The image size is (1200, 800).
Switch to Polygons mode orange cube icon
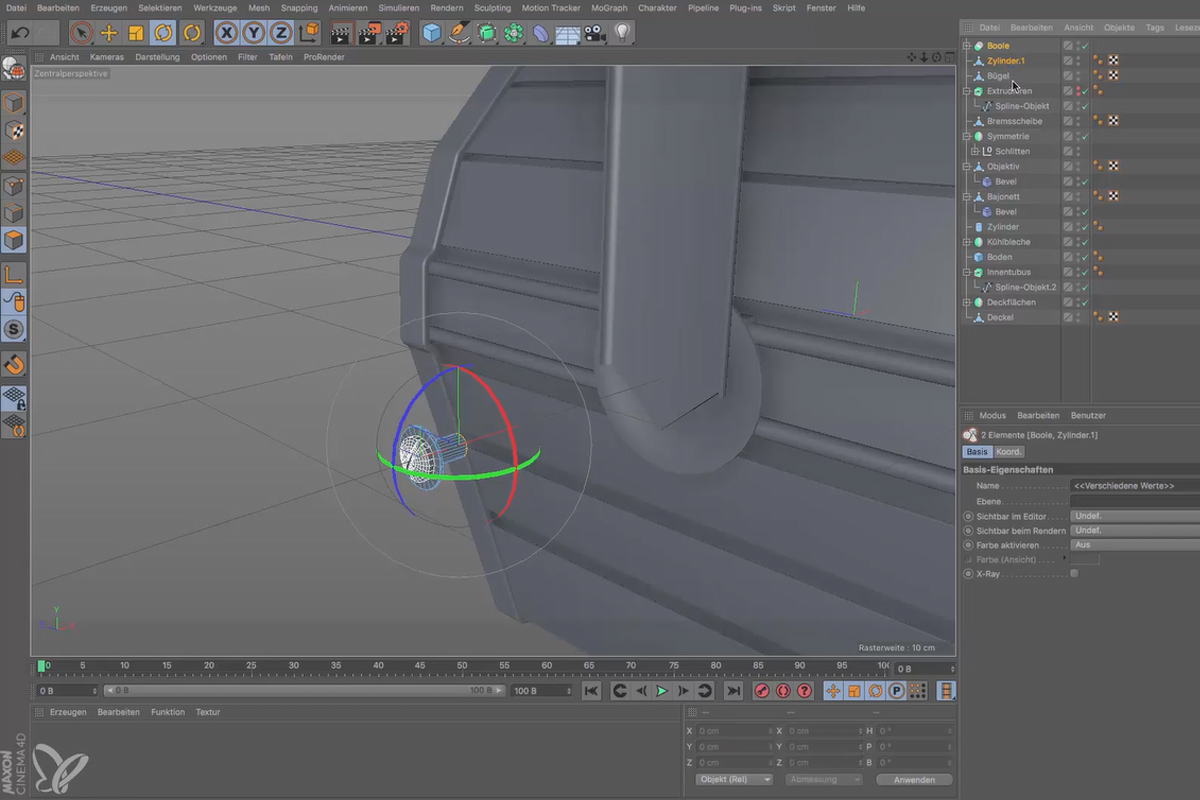coord(13,240)
